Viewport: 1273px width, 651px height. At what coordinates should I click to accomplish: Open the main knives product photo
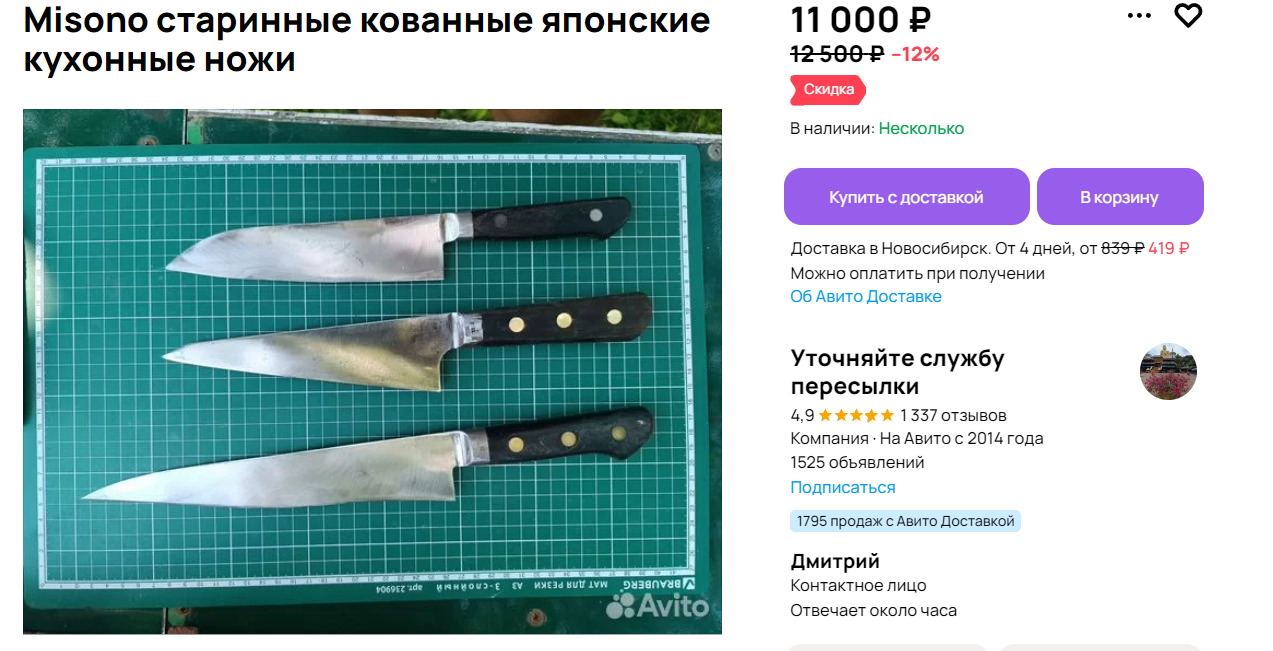tap(372, 371)
